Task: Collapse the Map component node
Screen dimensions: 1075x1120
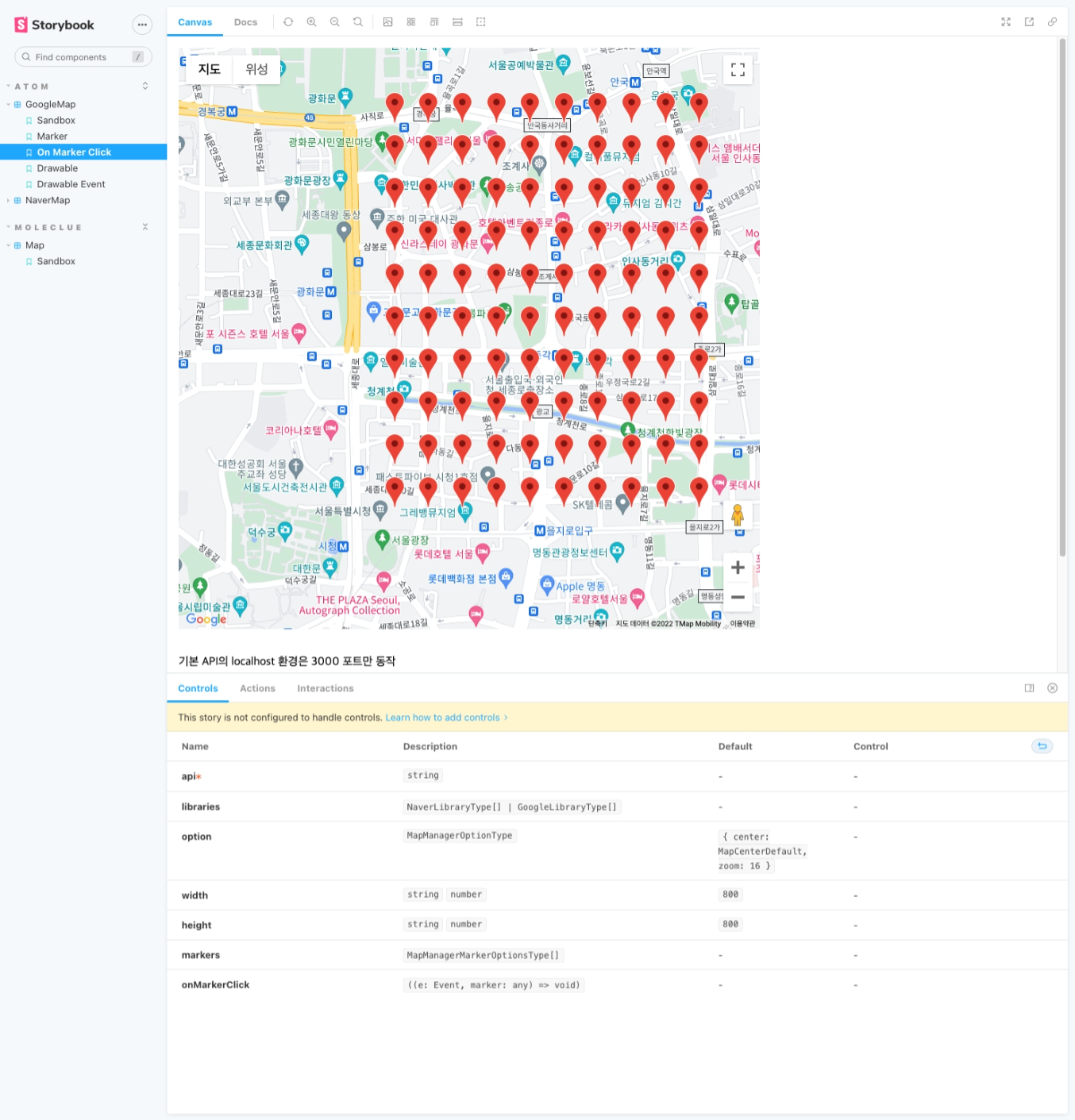Action: click(x=34, y=245)
